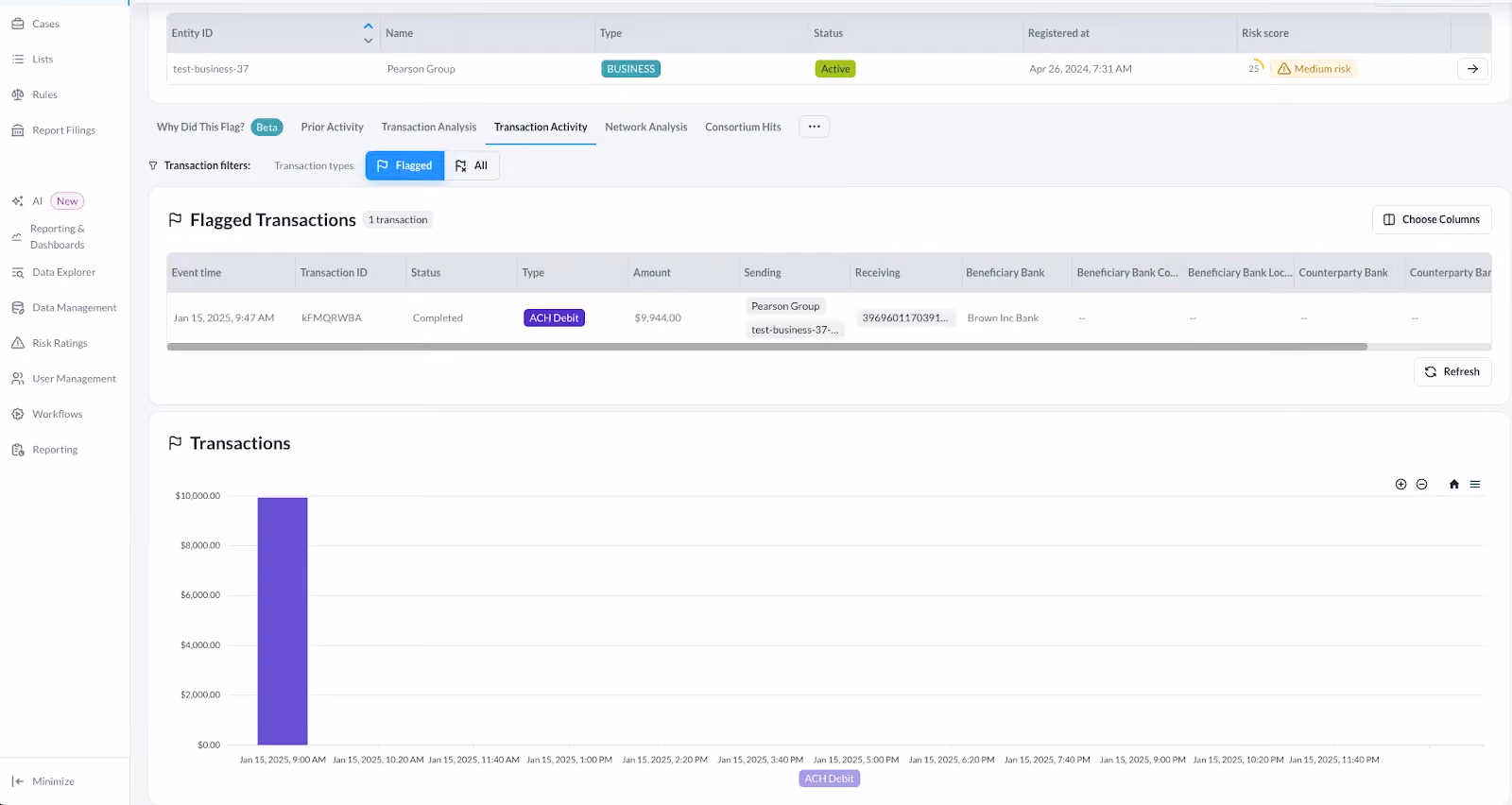1512x805 pixels.
Task: Open Reporting & Dashboards
Action: tap(49, 237)
